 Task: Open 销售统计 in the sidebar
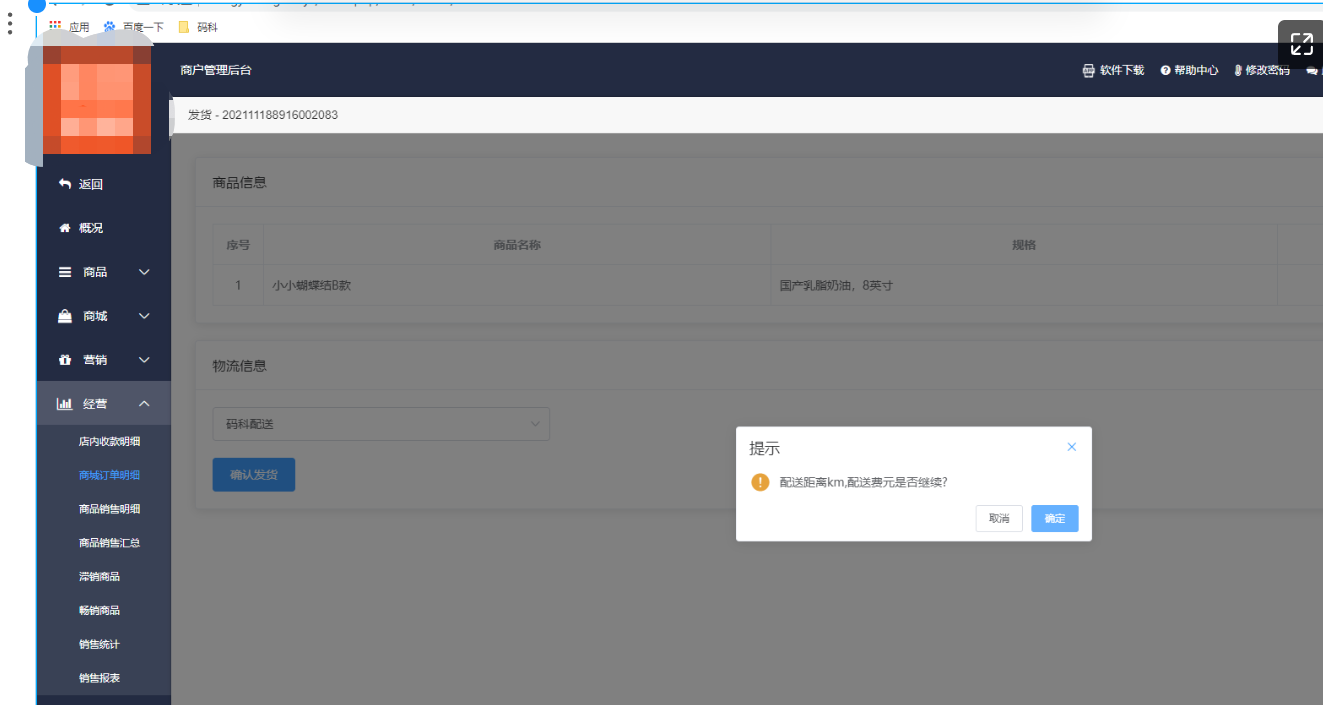(x=99, y=645)
